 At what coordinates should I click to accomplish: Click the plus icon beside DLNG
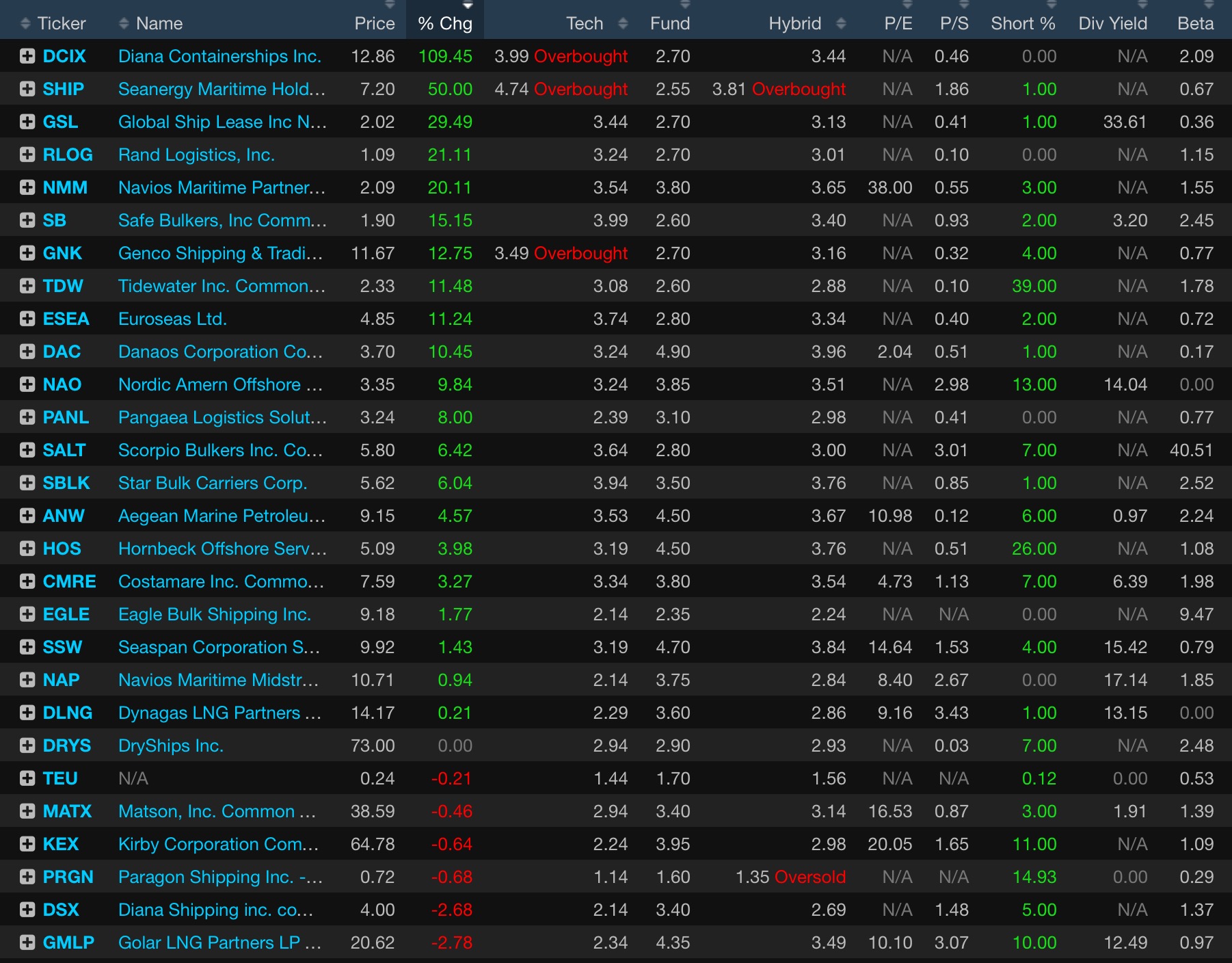(x=27, y=713)
